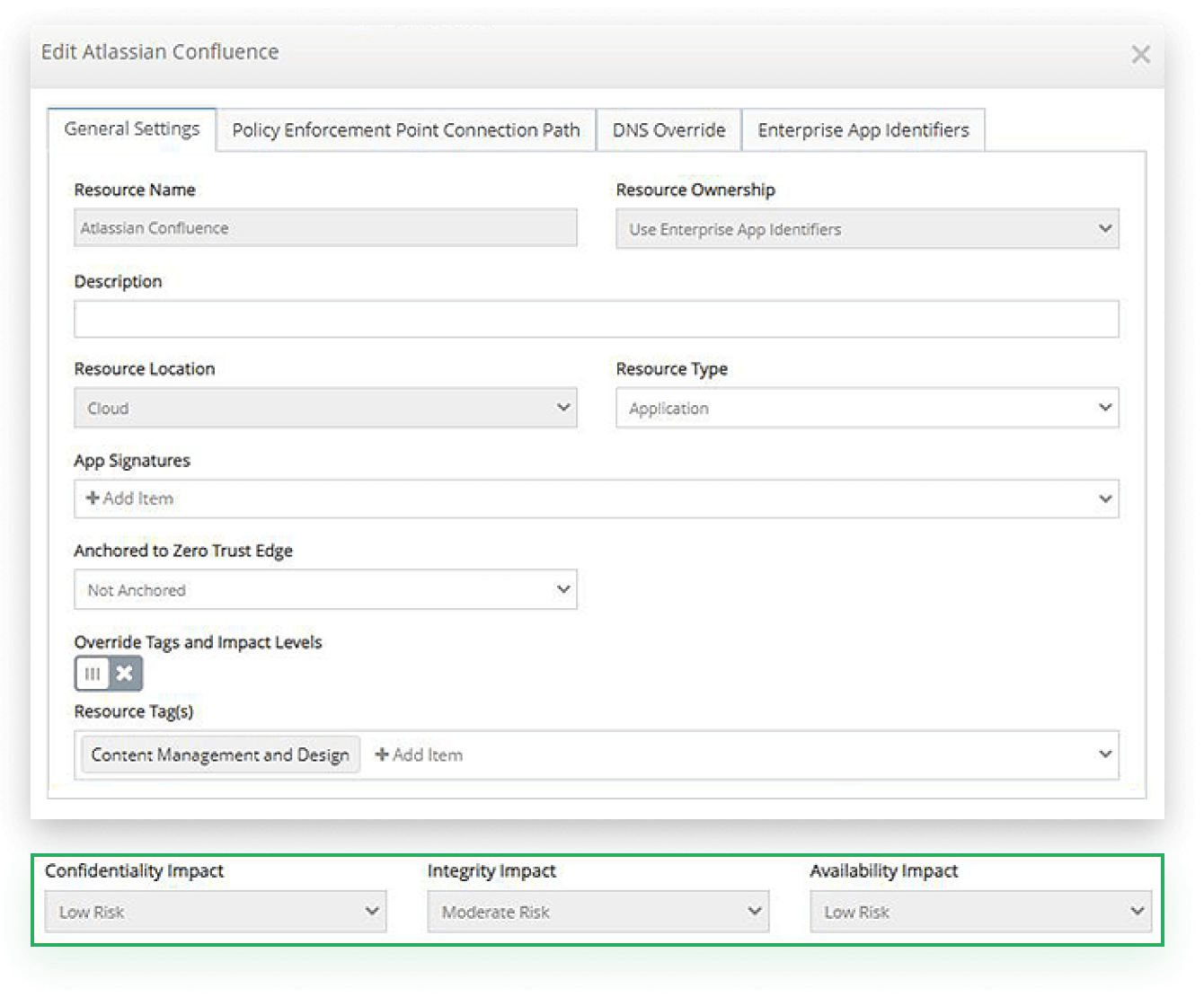Screen dimensions: 1204x1006
Task: Expand App Signatures dropdown arrow
Action: click(1105, 499)
